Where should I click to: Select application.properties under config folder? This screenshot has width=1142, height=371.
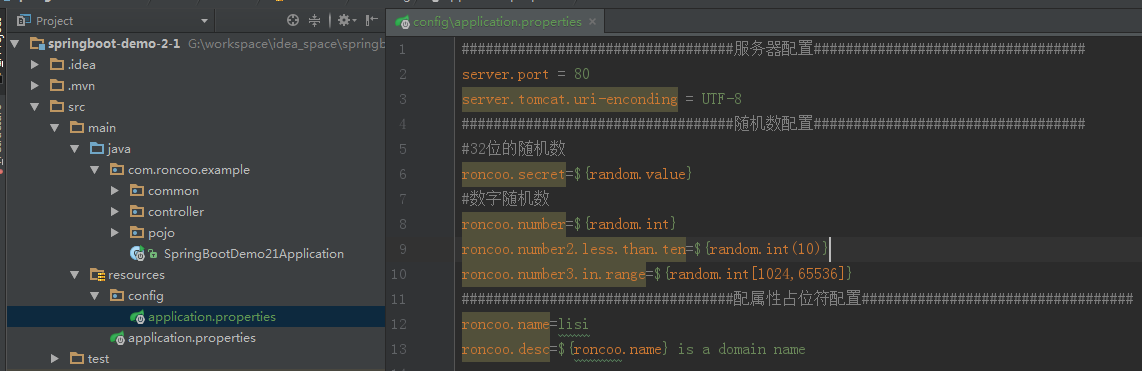pyautogui.click(x=212, y=317)
